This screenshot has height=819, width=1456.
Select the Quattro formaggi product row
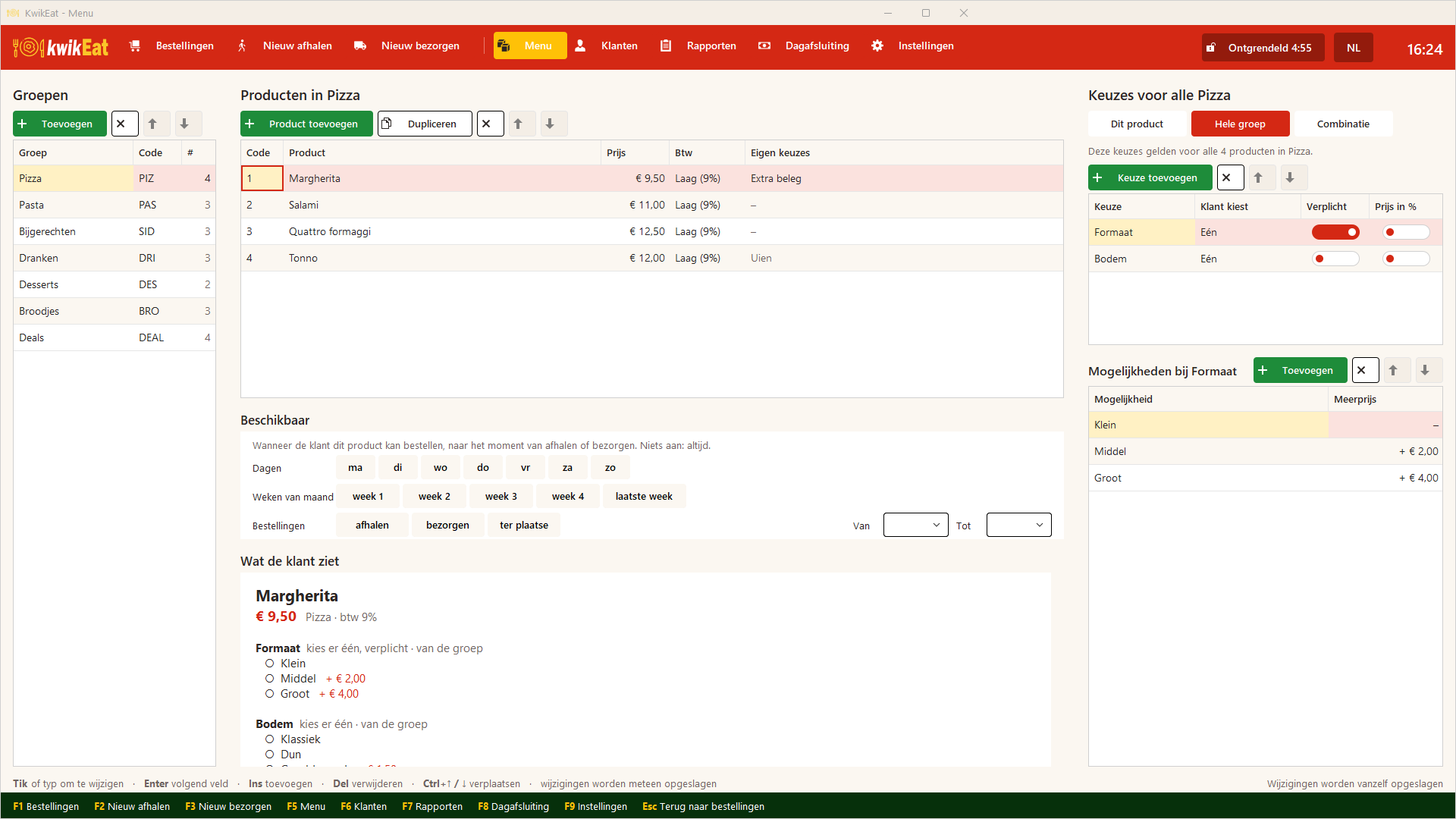coord(652,231)
